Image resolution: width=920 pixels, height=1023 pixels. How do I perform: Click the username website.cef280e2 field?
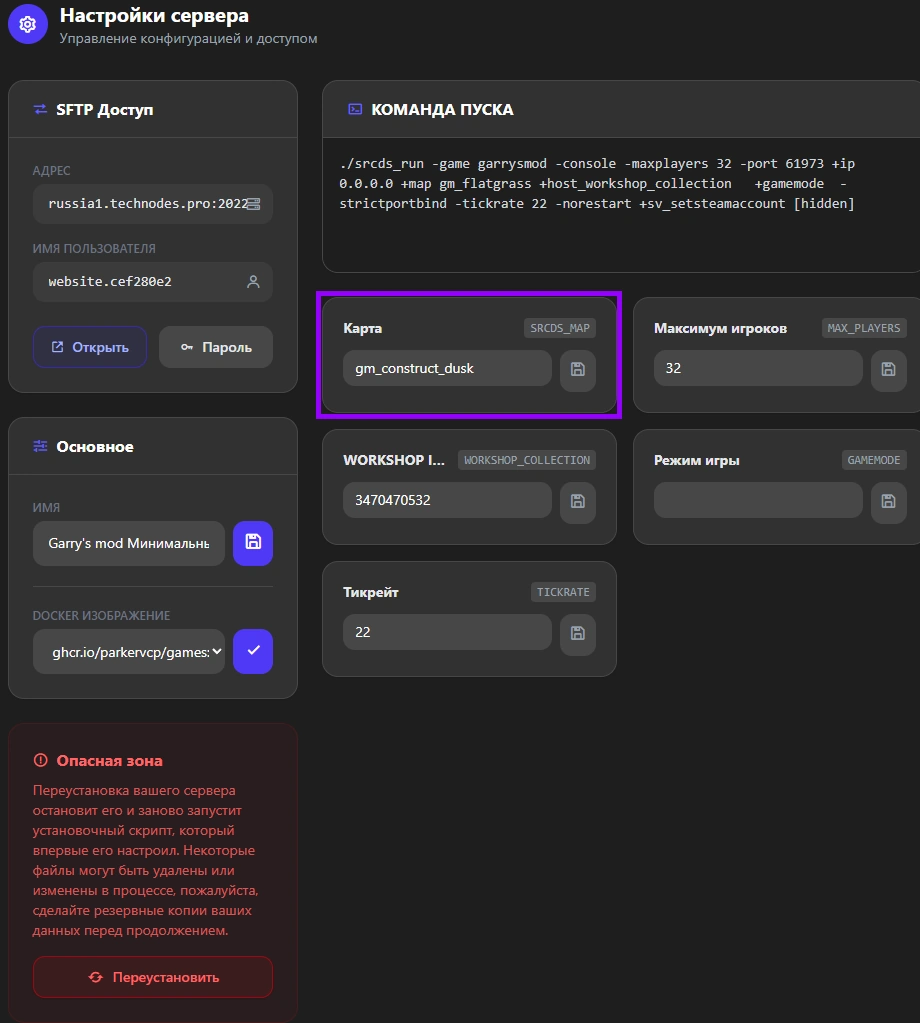[153, 282]
